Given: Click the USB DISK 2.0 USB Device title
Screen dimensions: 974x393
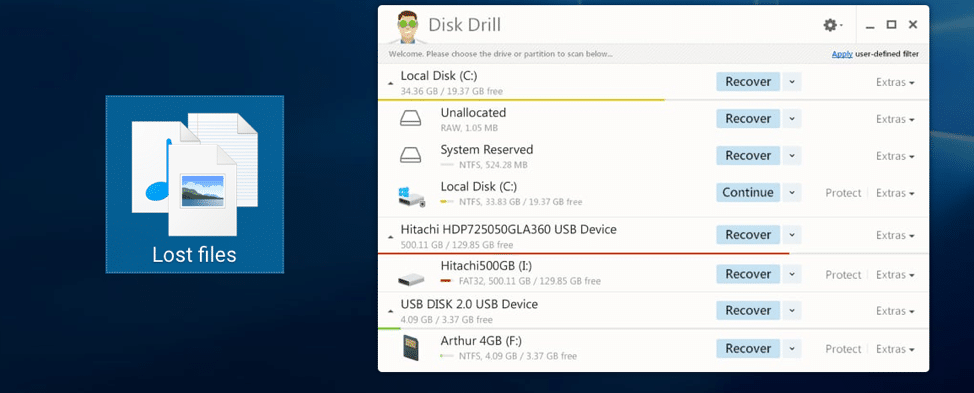Looking at the screenshot, I should pyautogui.click(x=469, y=304).
